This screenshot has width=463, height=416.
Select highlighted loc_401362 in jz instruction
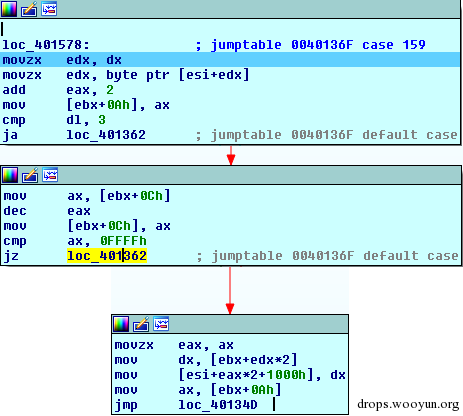pos(107,256)
